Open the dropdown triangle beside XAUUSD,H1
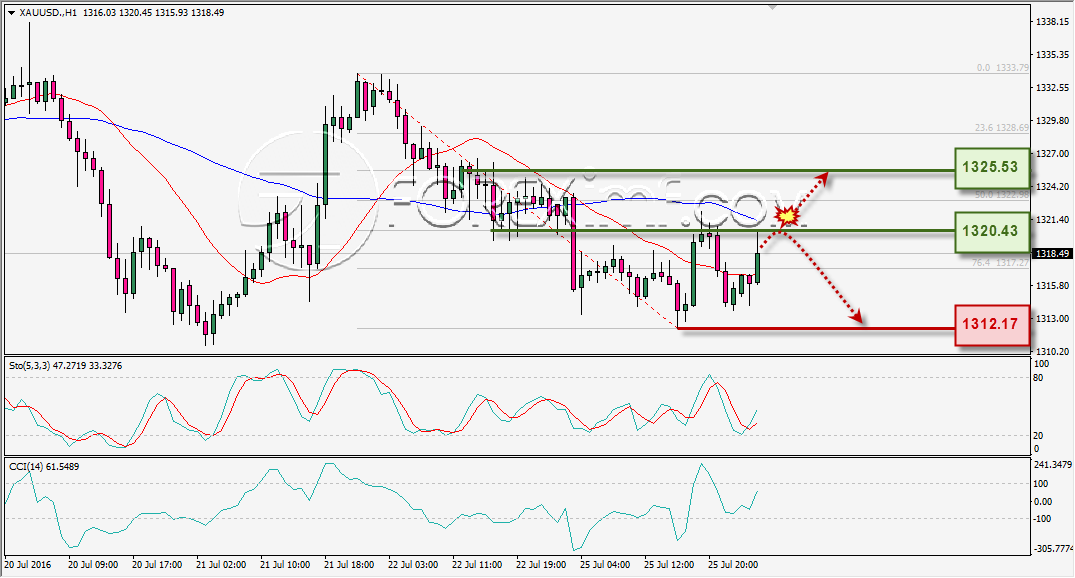The height and width of the screenshot is (578, 1075). [x=12, y=12]
